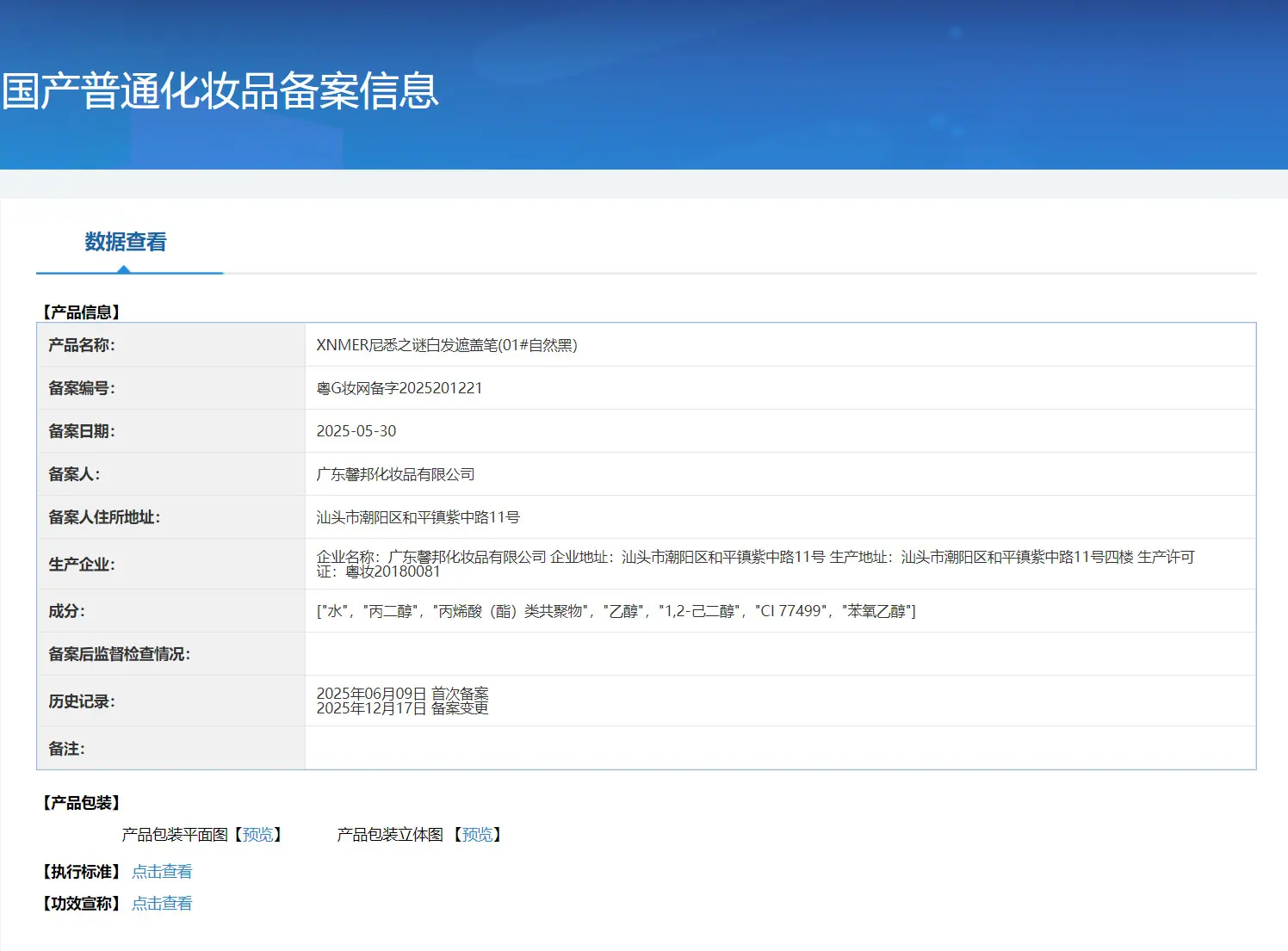
Task: Preview the 产品包装平面图 image
Action: (x=257, y=835)
